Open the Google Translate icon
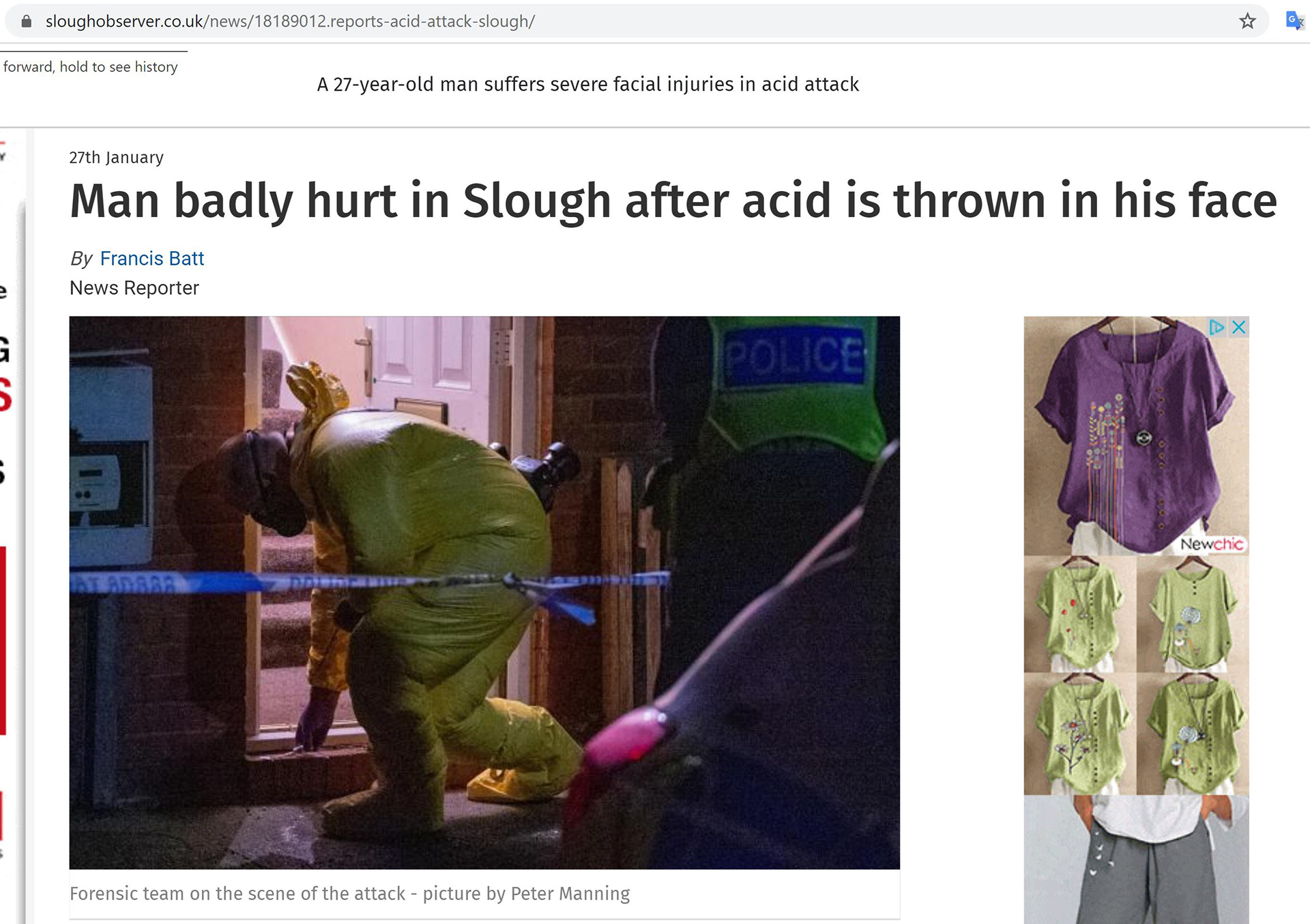Viewport: 1310px width, 924px height. click(1294, 21)
